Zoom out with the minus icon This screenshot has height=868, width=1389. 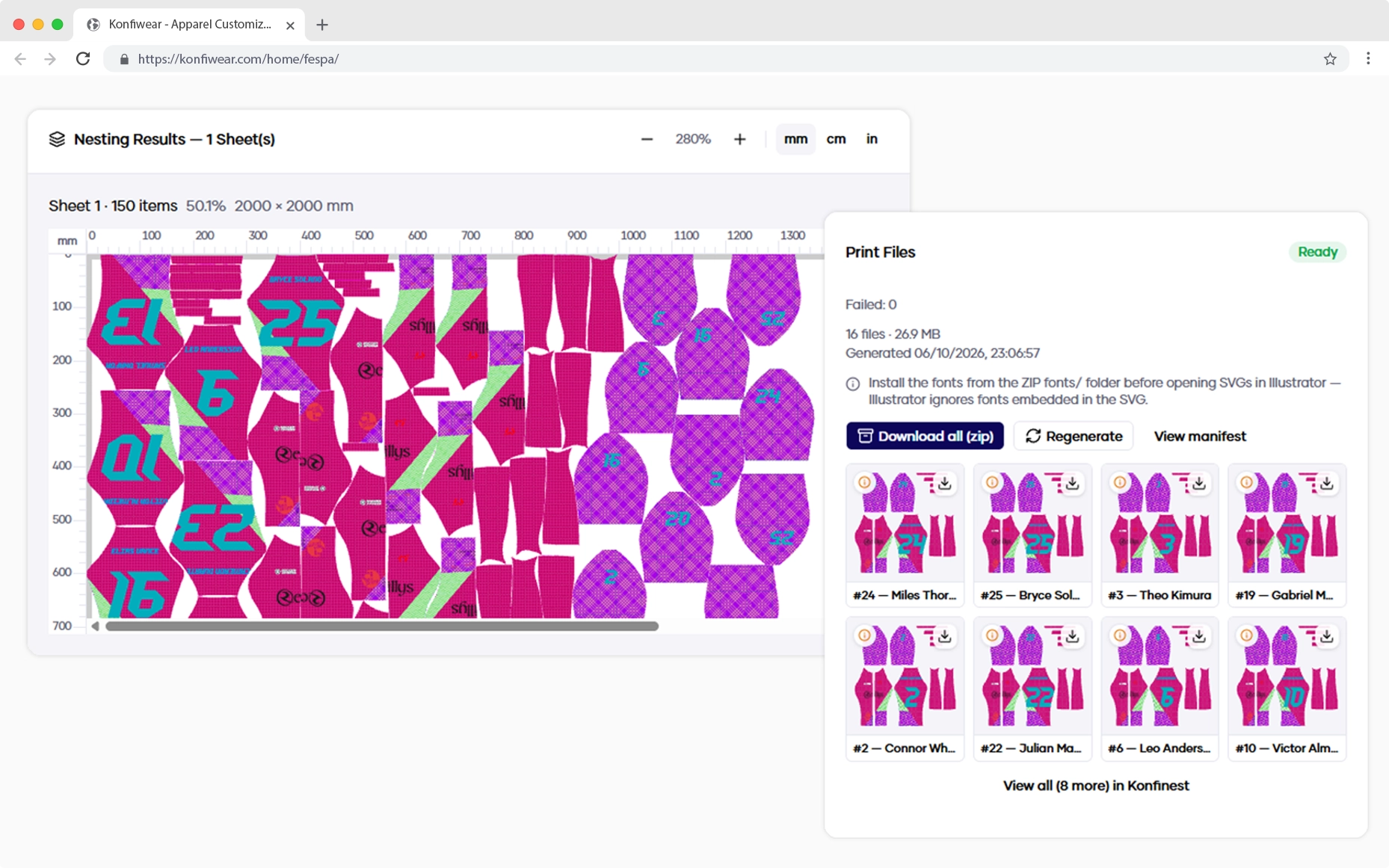(x=647, y=139)
